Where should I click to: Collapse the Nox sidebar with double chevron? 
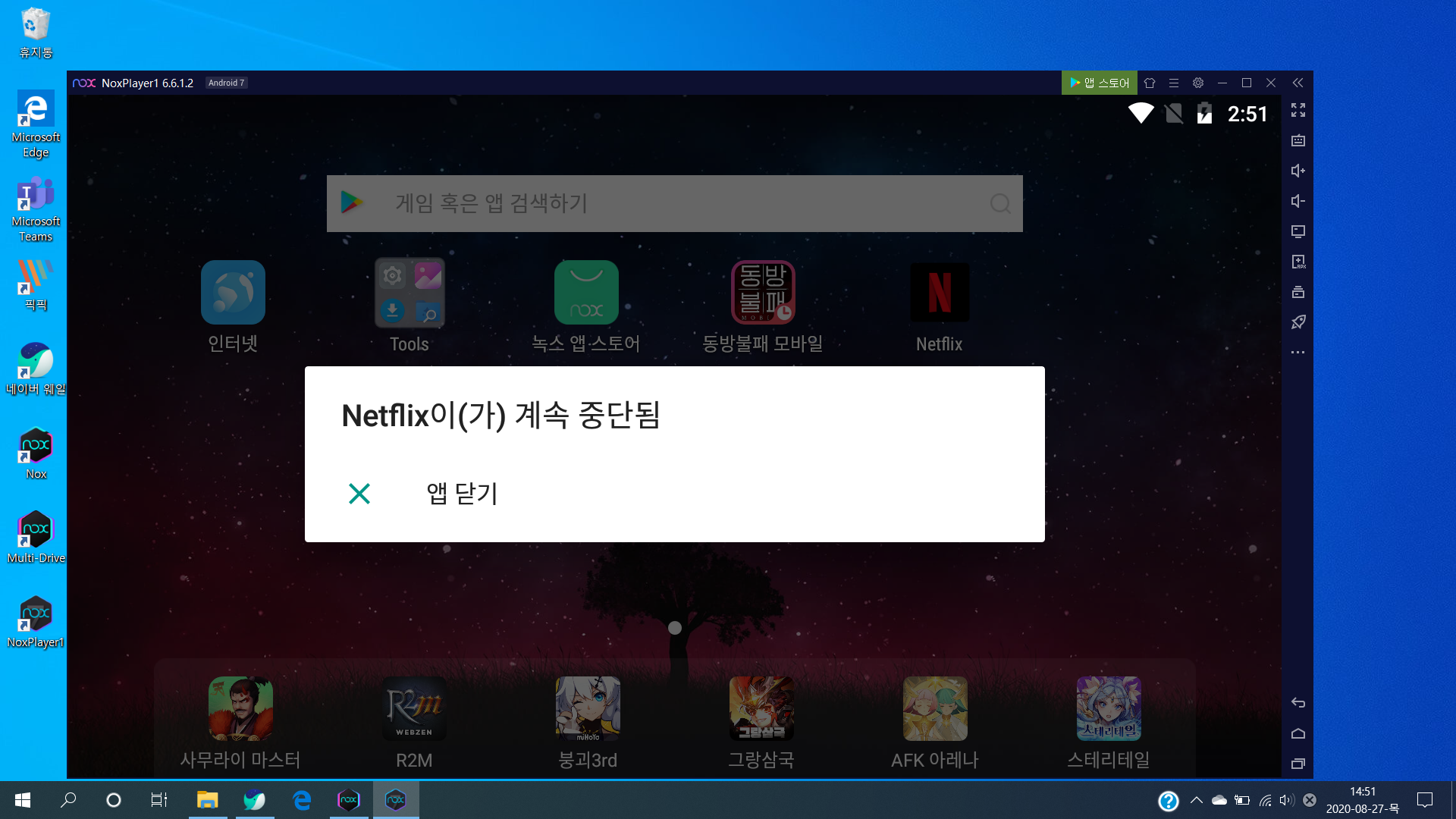click(1298, 83)
